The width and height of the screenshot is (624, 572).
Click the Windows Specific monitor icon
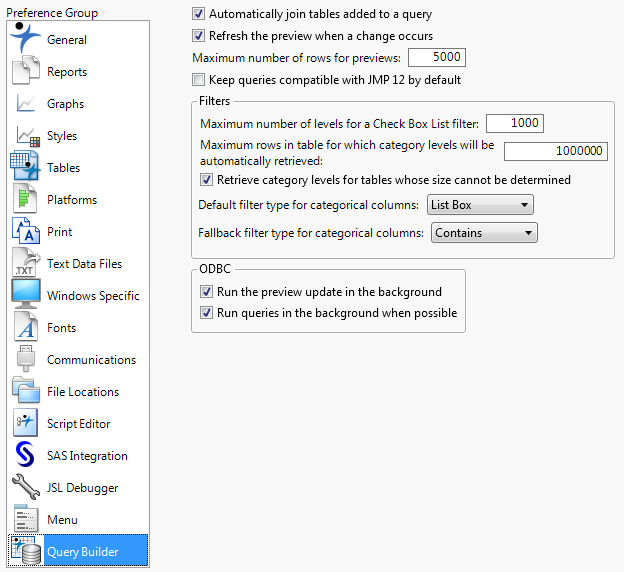[26, 294]
